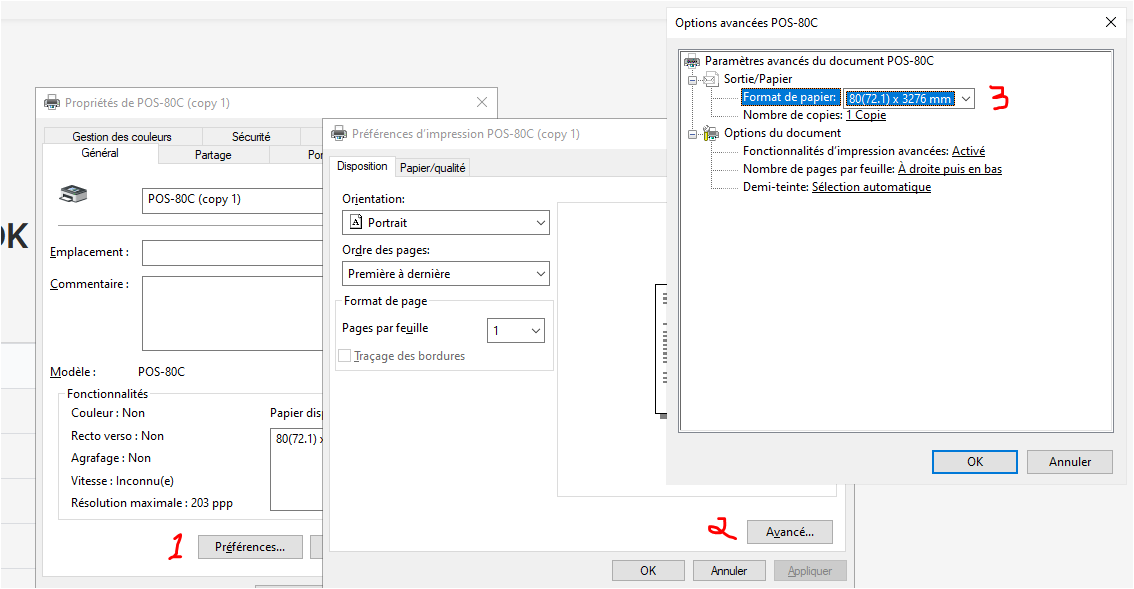Click the Recto verso : Non text

[117, 436]
